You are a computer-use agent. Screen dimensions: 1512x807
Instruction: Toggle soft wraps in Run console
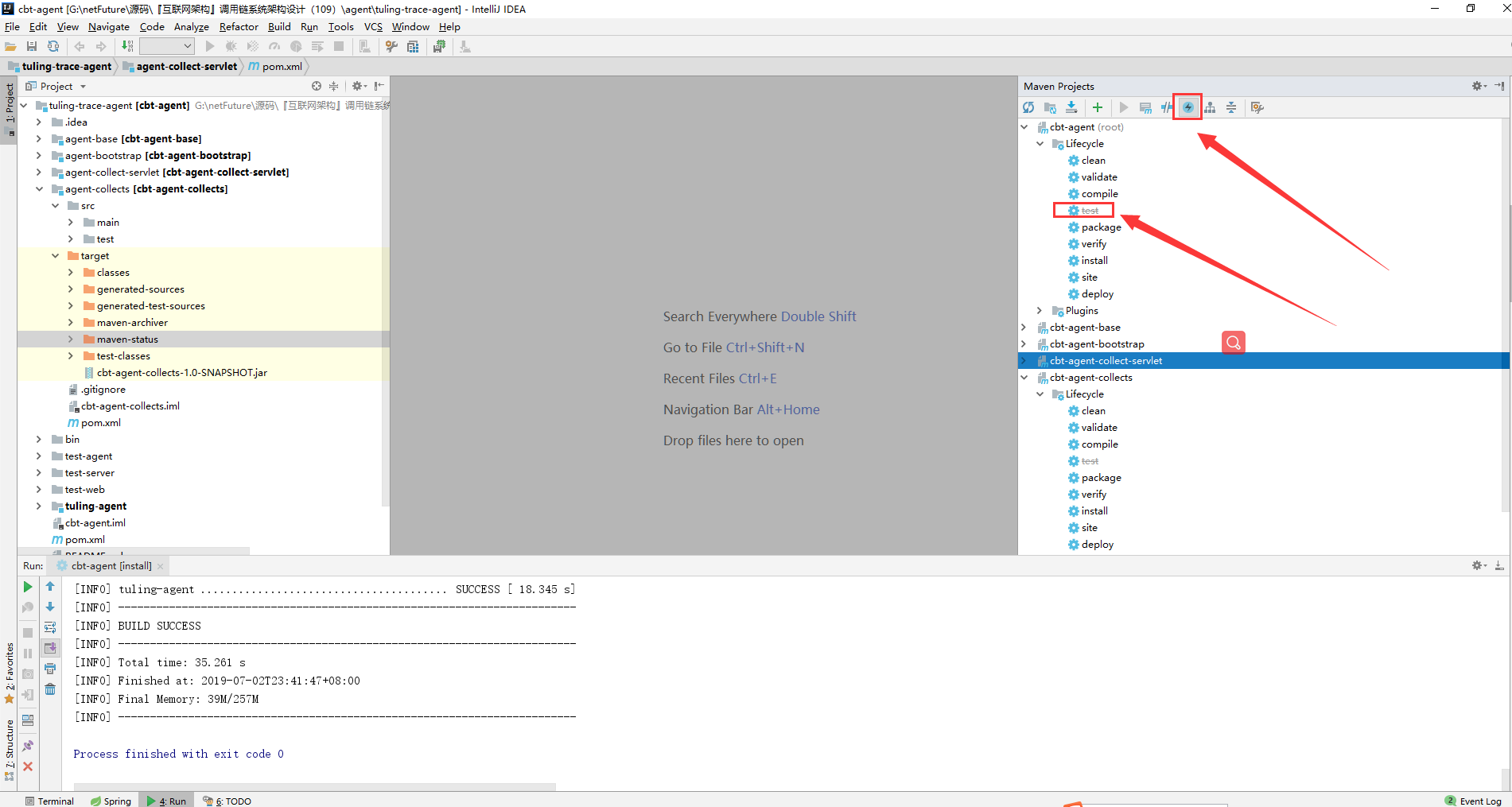coord(50,627)
